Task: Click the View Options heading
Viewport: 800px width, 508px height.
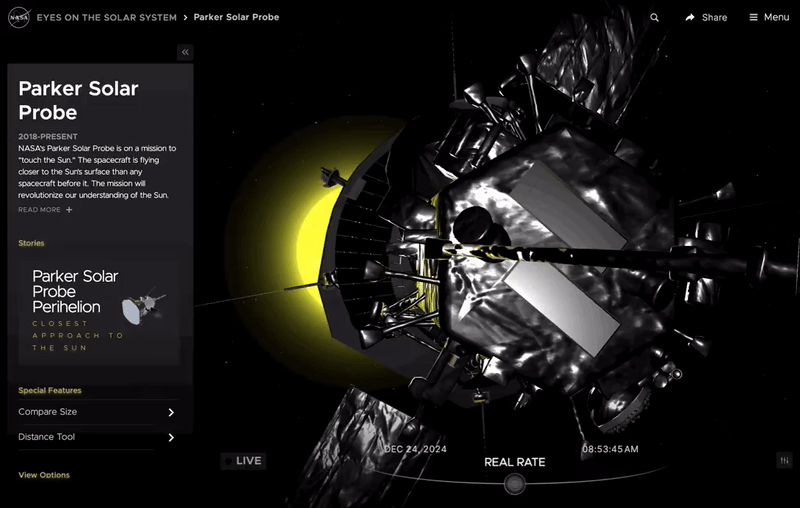Action: pyautogui.click(x=44, y=475)
